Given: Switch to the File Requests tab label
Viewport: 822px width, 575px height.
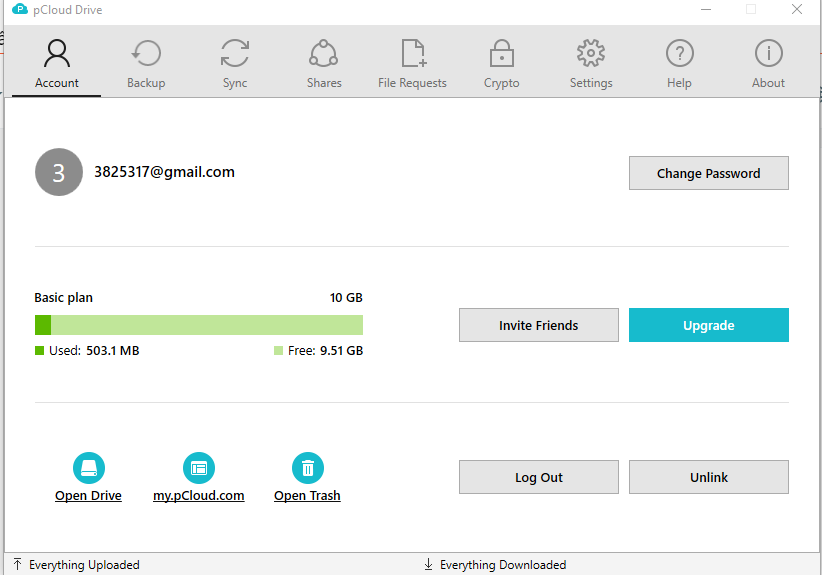Looking at the screenshot, I should coord(413,83).
